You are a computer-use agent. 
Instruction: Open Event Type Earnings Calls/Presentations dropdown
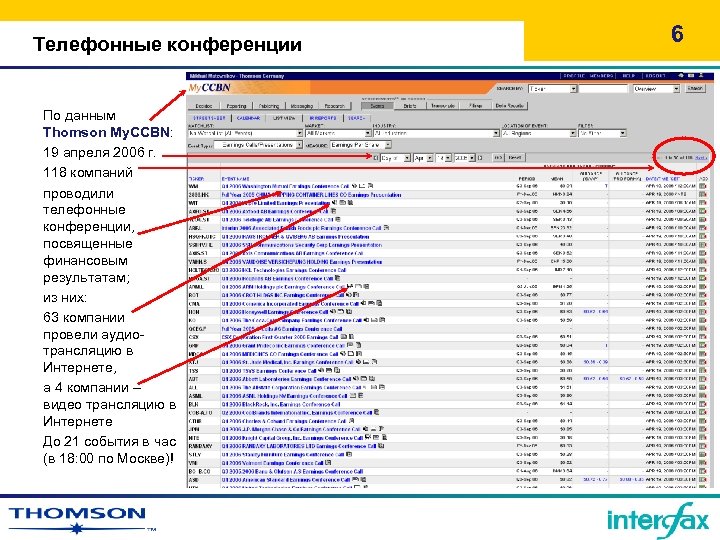coord(258,145)
